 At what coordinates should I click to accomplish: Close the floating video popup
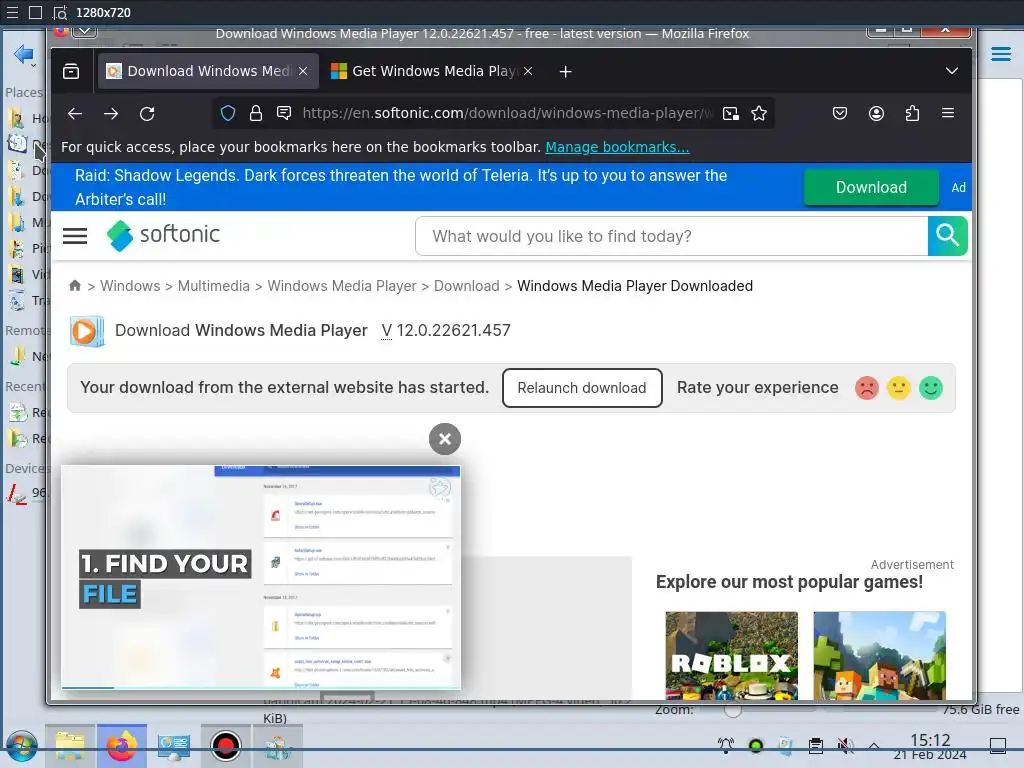[445, 439]
